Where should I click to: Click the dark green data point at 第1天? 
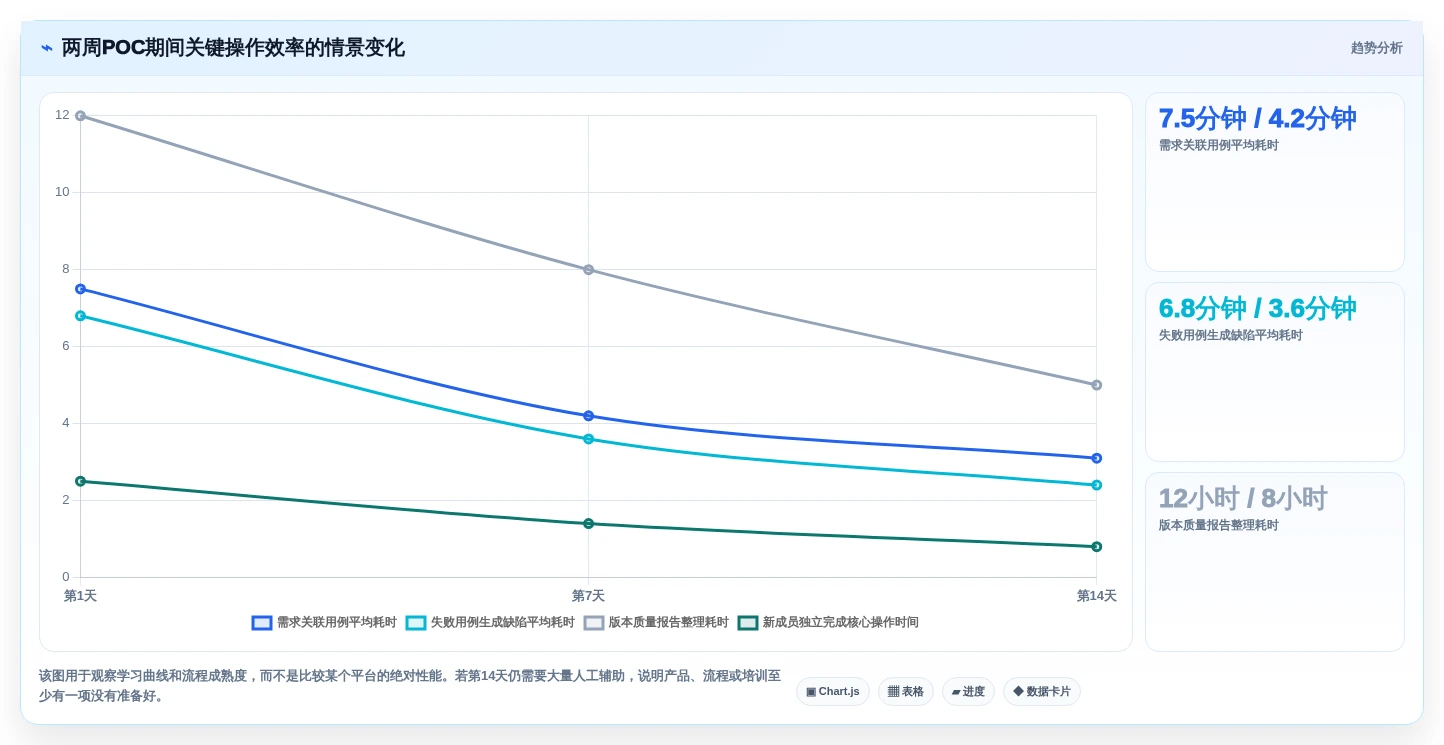(81, 481)
